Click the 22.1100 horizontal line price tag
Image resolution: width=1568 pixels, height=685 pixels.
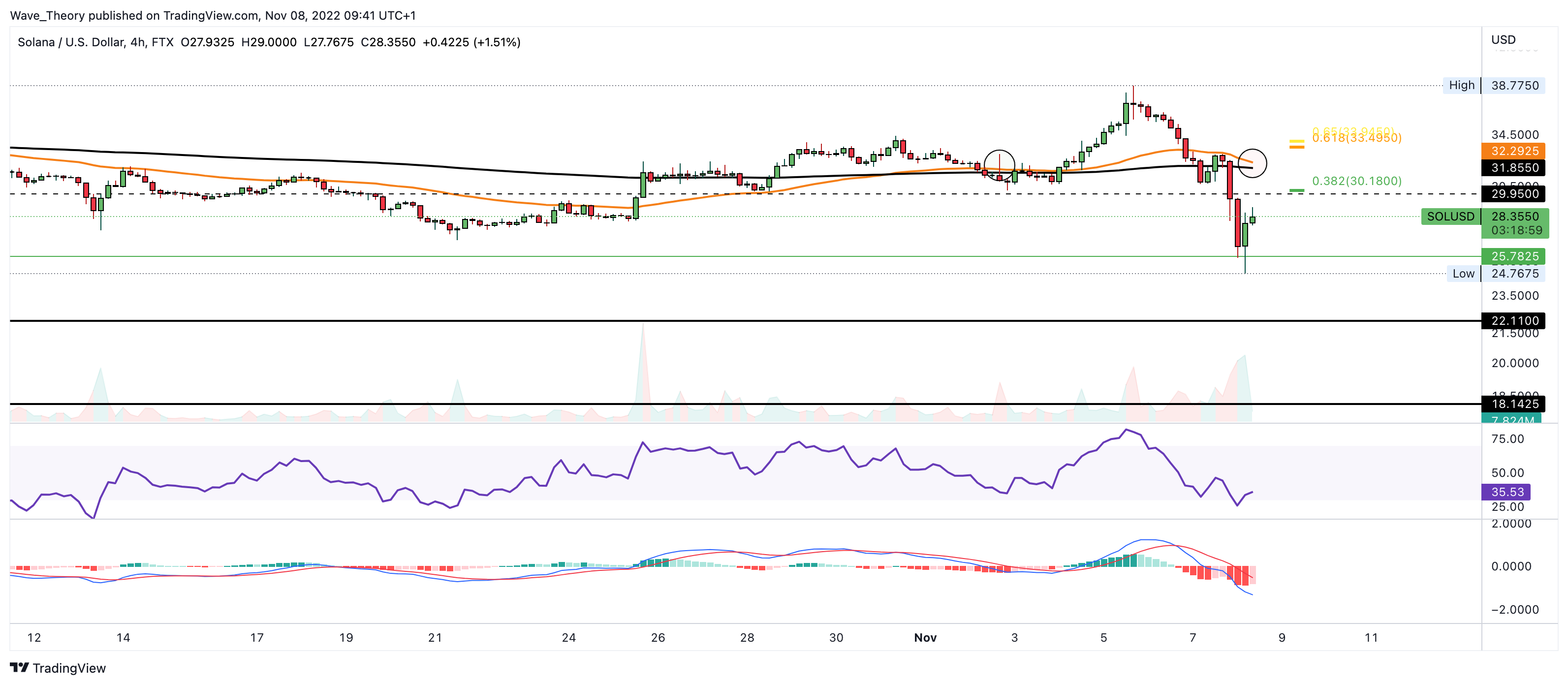click(1513, 320)
